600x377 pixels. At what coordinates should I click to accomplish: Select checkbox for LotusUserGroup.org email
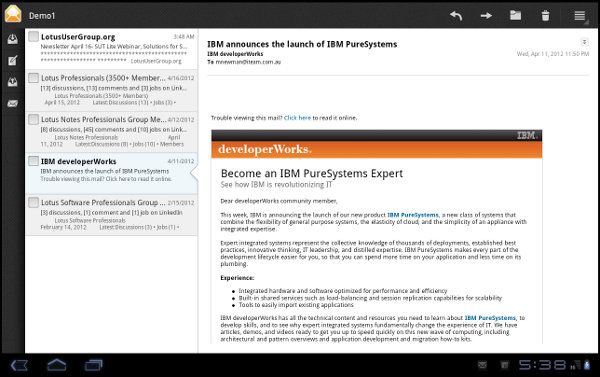[33, 36]
